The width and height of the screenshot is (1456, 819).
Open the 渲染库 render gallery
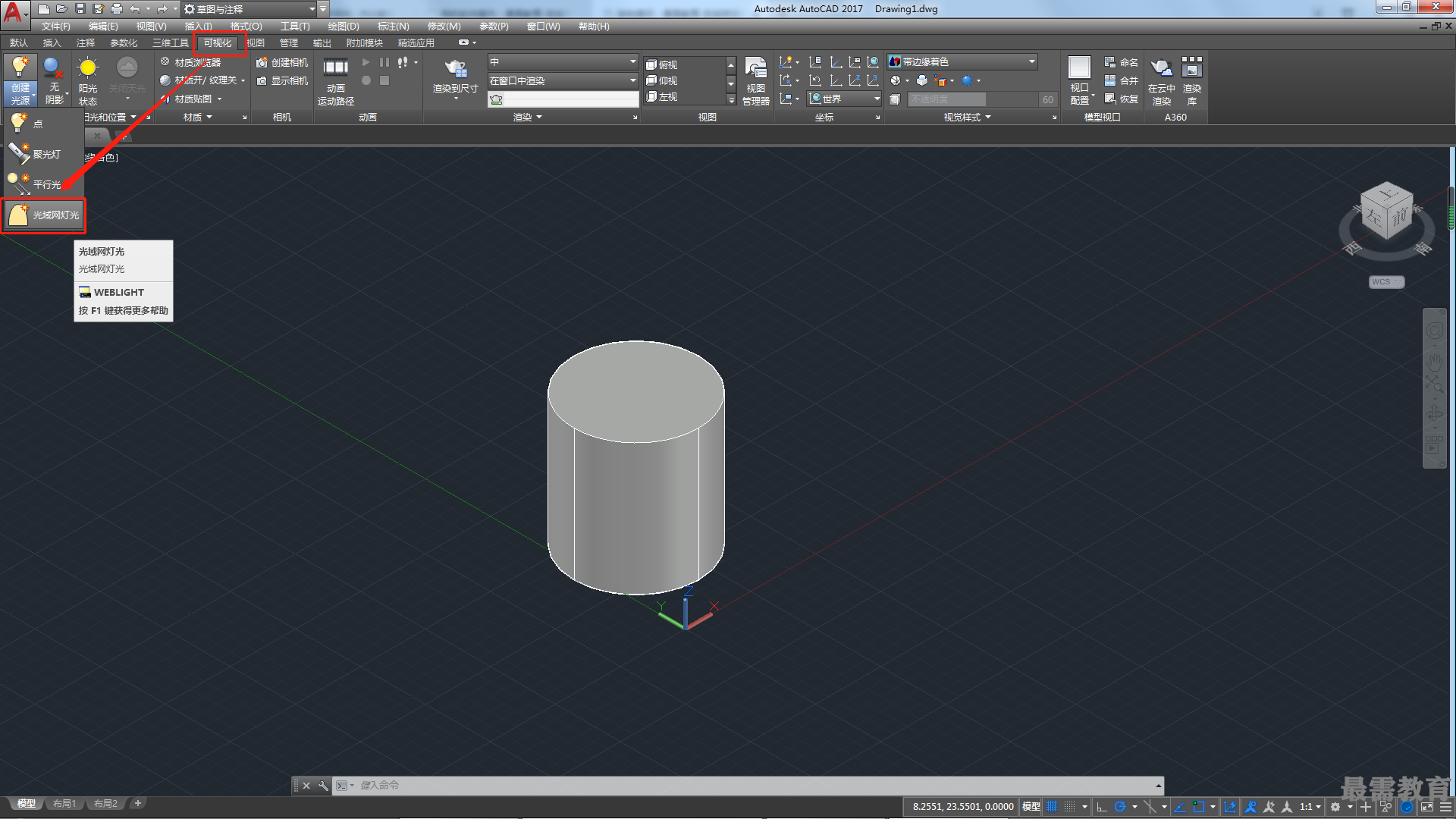(1192, 80)
